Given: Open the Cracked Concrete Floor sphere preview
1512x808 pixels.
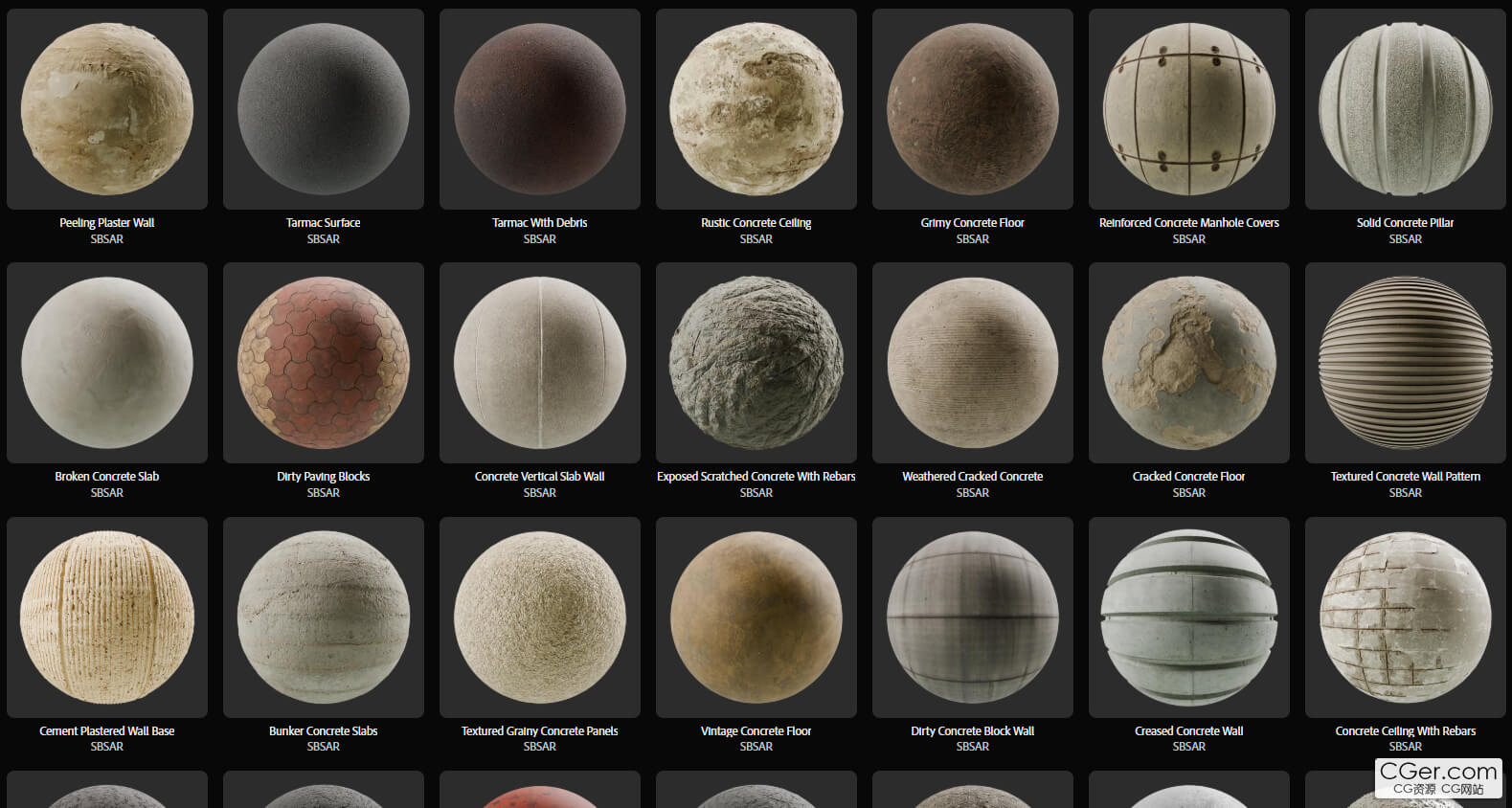Looking at the screenshot, I should click(1189, 363).
